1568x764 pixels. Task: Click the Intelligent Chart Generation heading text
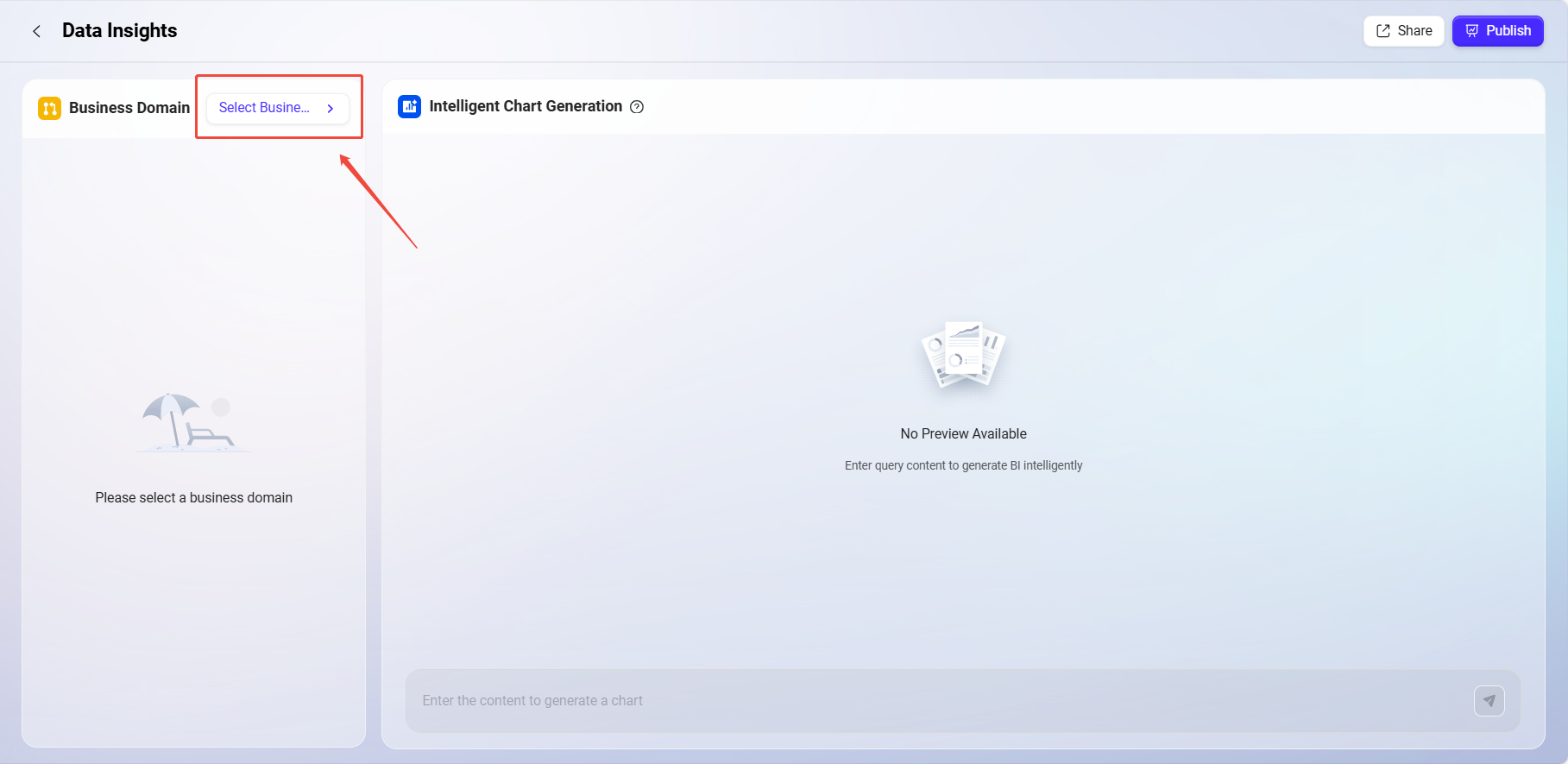(525, 106)
